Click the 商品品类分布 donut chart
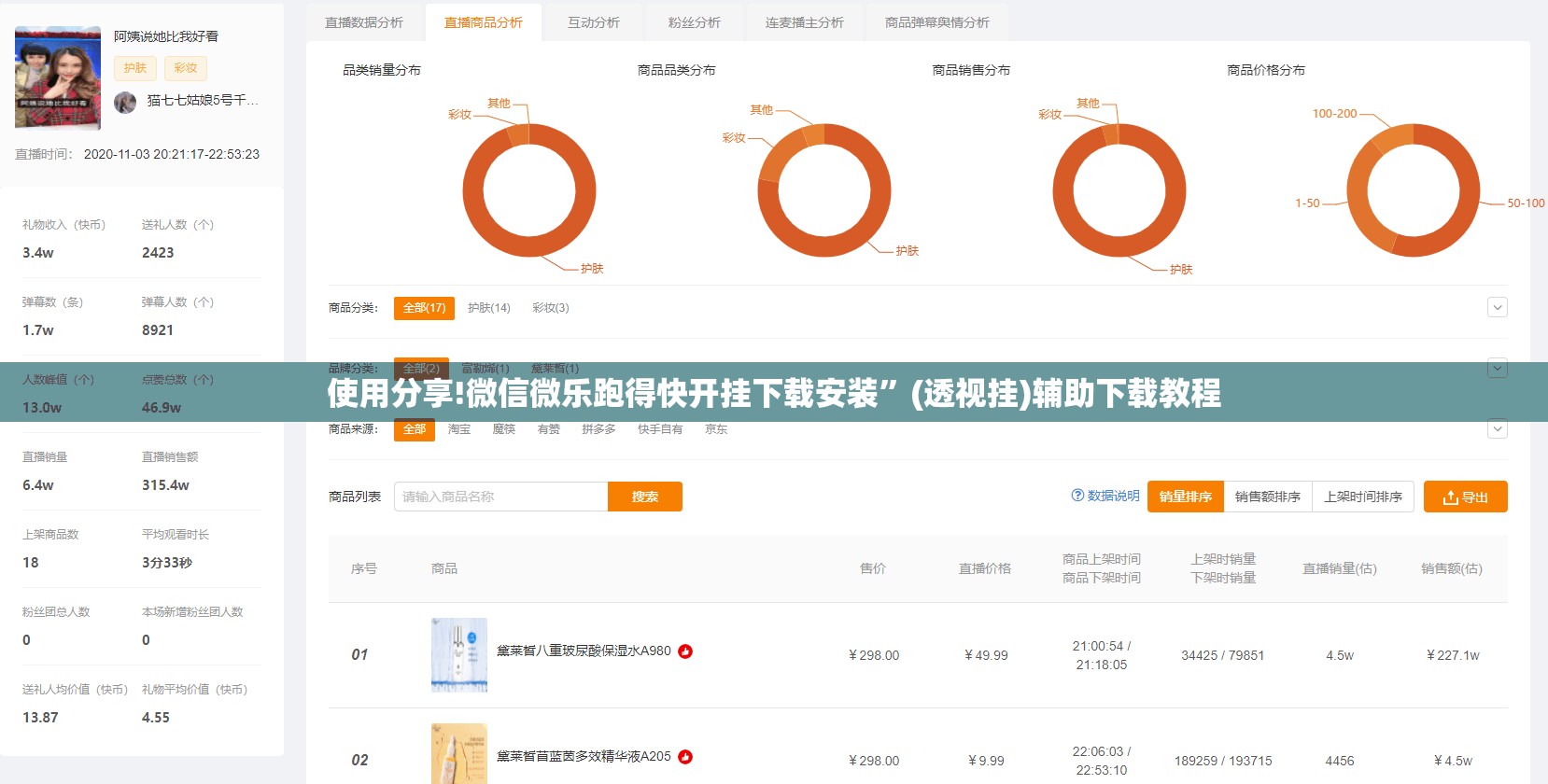1548x784 pixels. 824,190
